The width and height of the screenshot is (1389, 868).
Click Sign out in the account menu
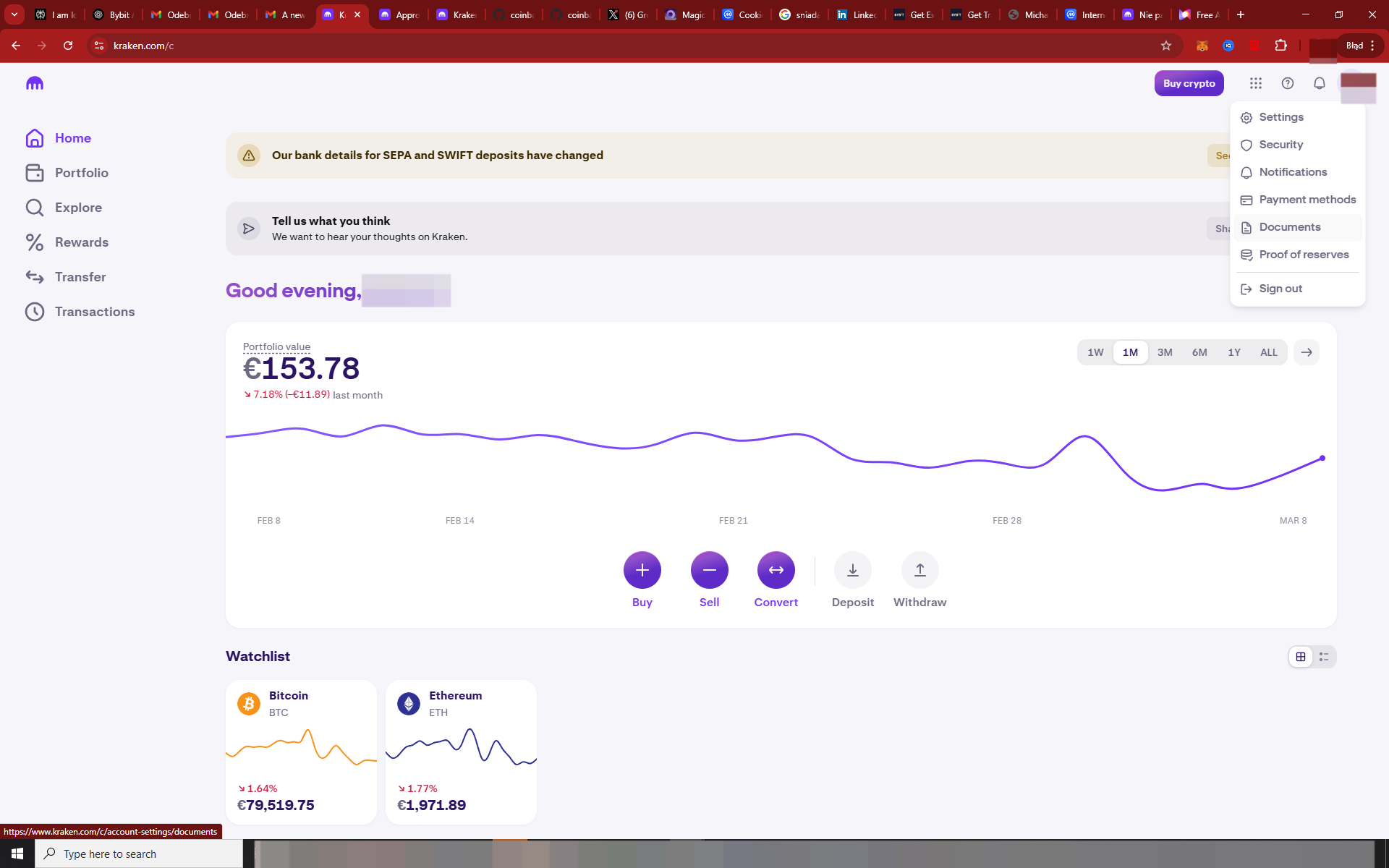point(1298,289)
